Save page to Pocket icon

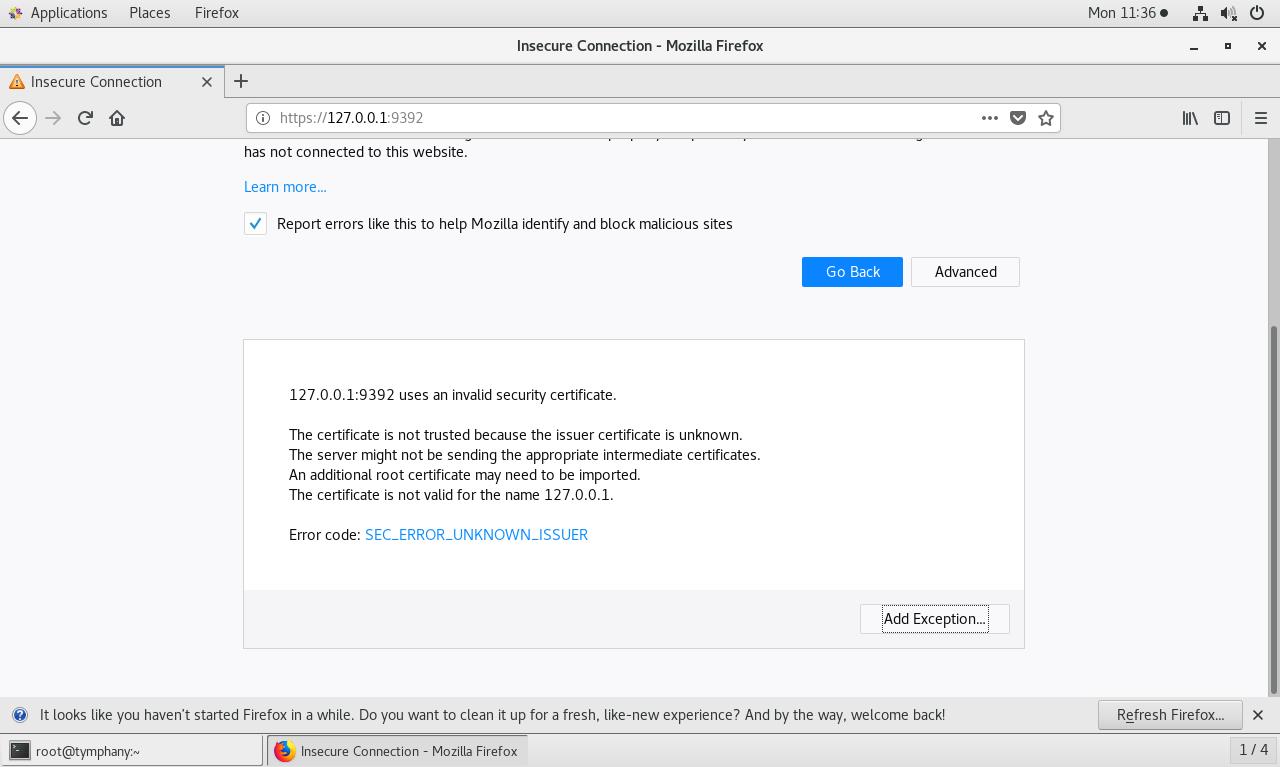point(1018,118)
